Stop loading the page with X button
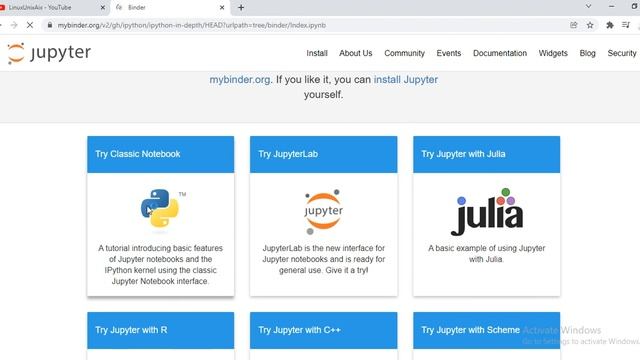The width and height of the screenshot is (640, 360). [x=30, y=25]
